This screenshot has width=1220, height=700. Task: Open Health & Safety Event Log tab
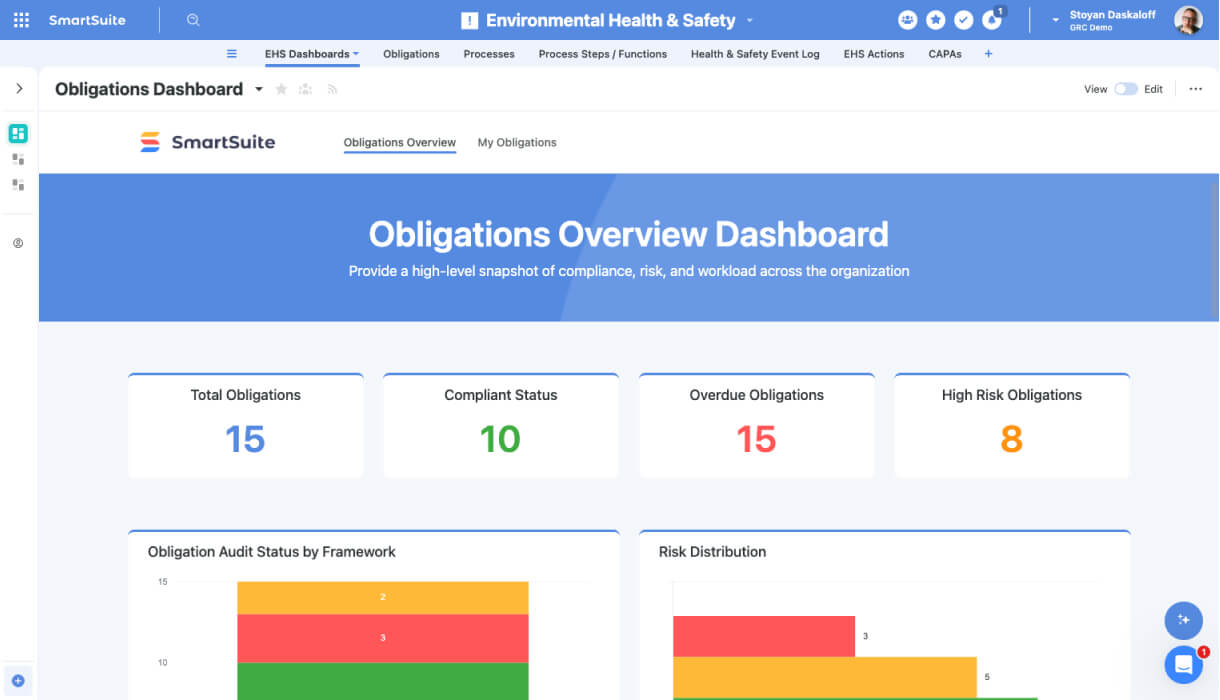point(755,54)
